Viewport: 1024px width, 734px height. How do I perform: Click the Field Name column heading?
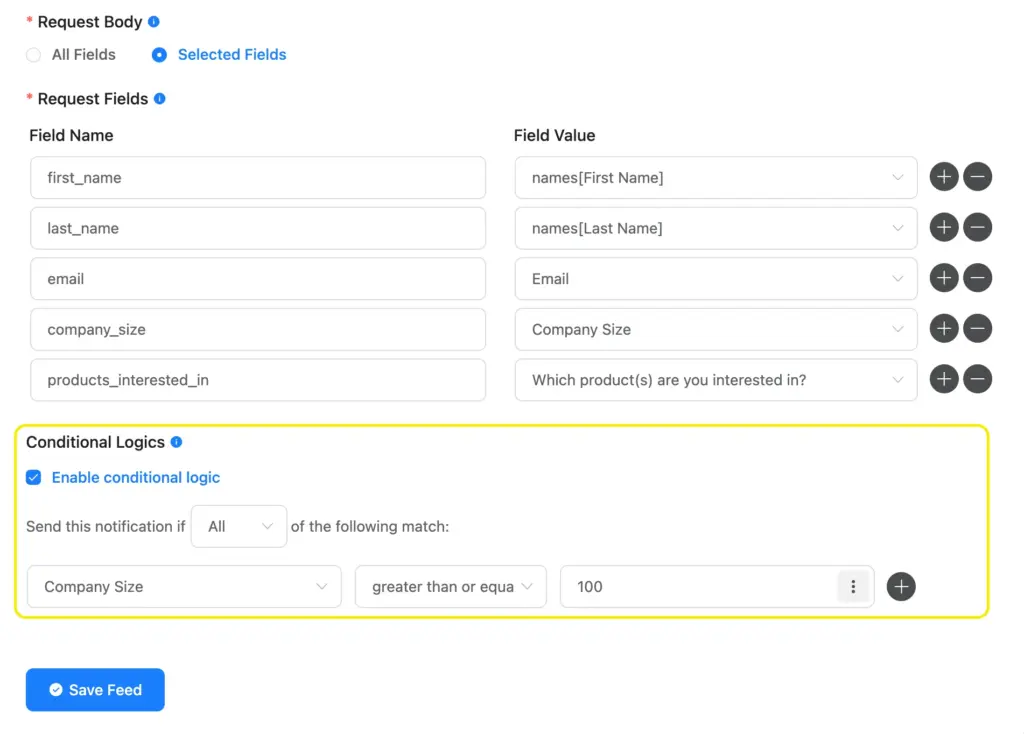coord(71,135)
